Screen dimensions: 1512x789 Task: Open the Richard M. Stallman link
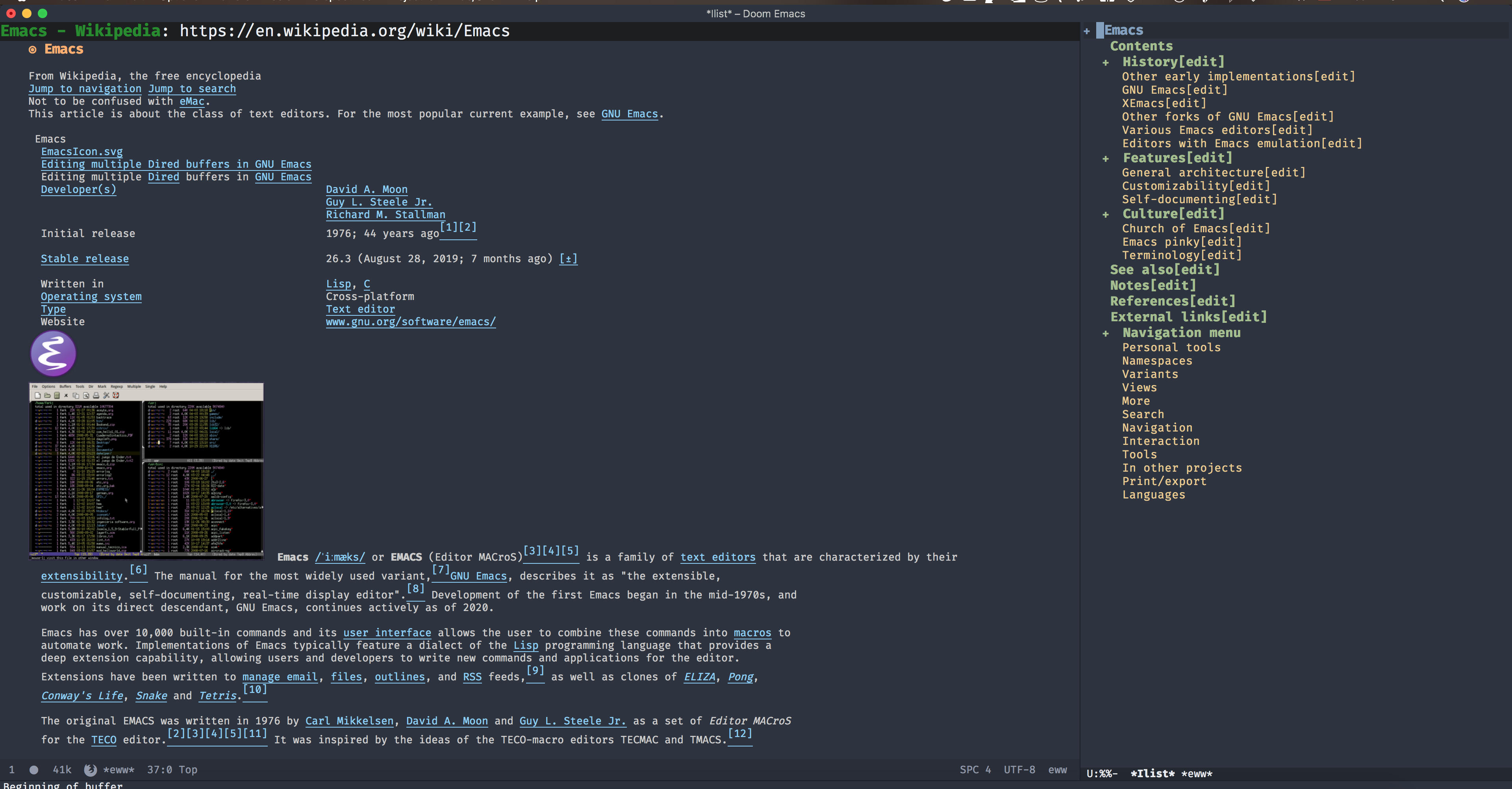point(385,215)
